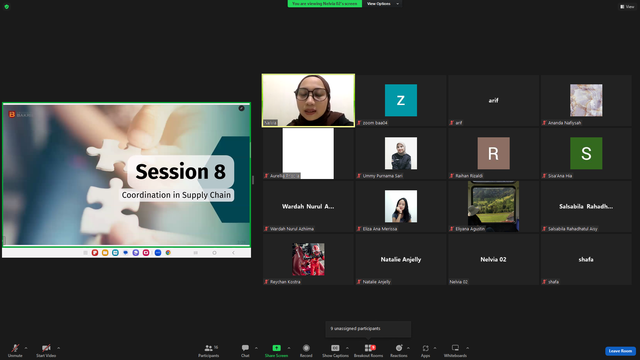The height and width of the screenshot is (360, 640).
Task: Select Natalie Anjelly's tile
Action: tap(401, 260)
